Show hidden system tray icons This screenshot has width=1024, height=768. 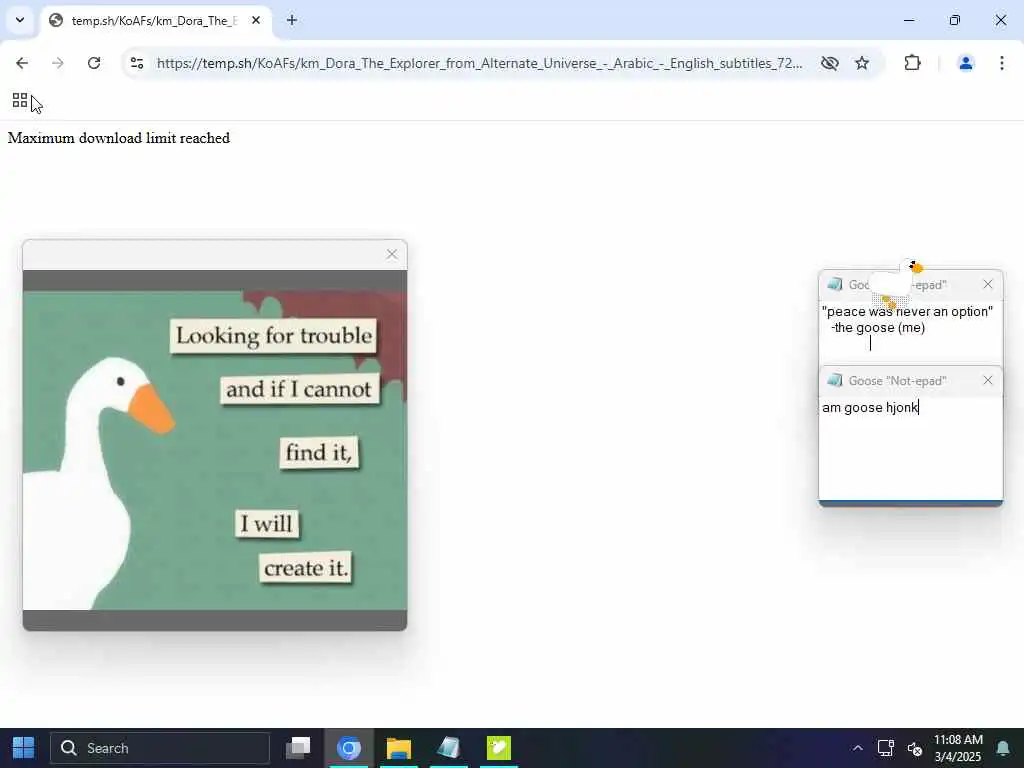(857, 748)
